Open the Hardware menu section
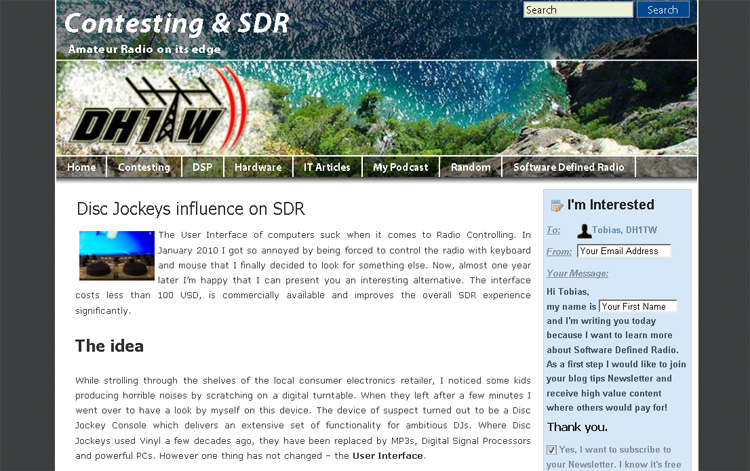The height and width of the screenshot is (471, 750). [258, 168]
